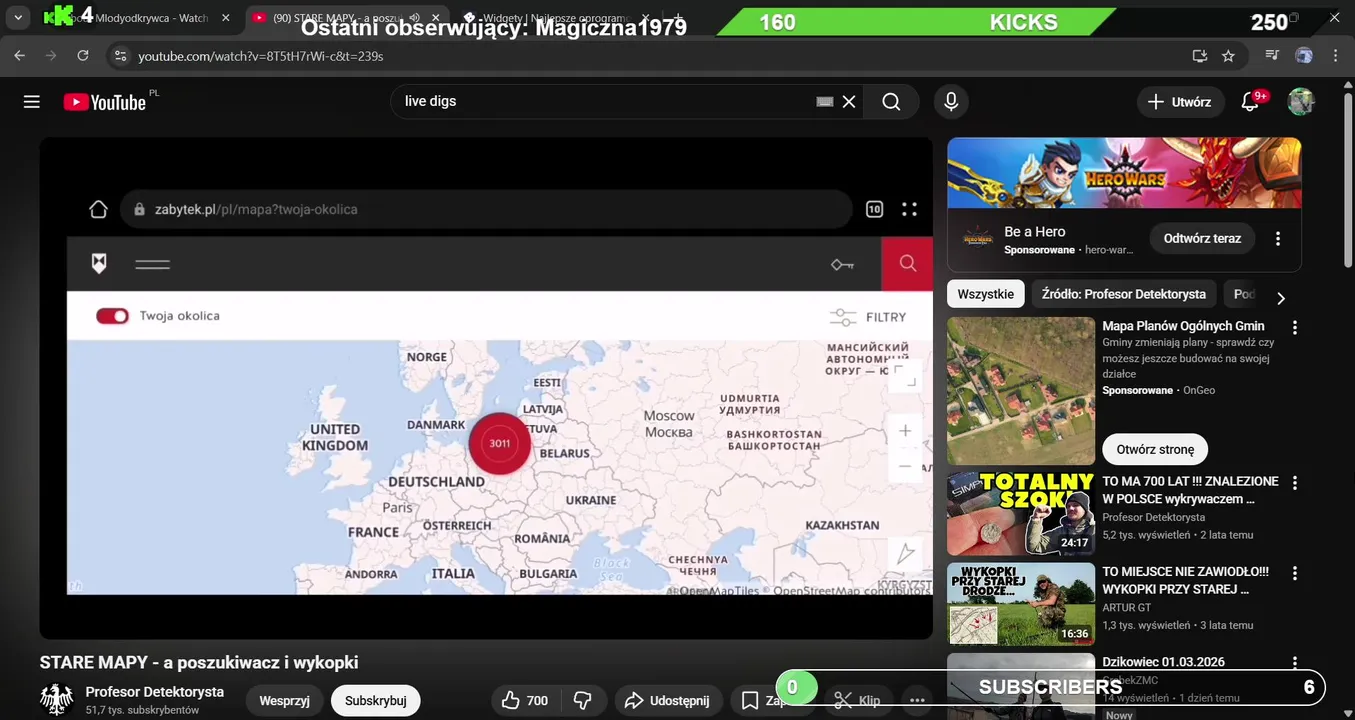The image size is (1355, 720).
Task: Click the video player area
Action: tap(486, 388)
